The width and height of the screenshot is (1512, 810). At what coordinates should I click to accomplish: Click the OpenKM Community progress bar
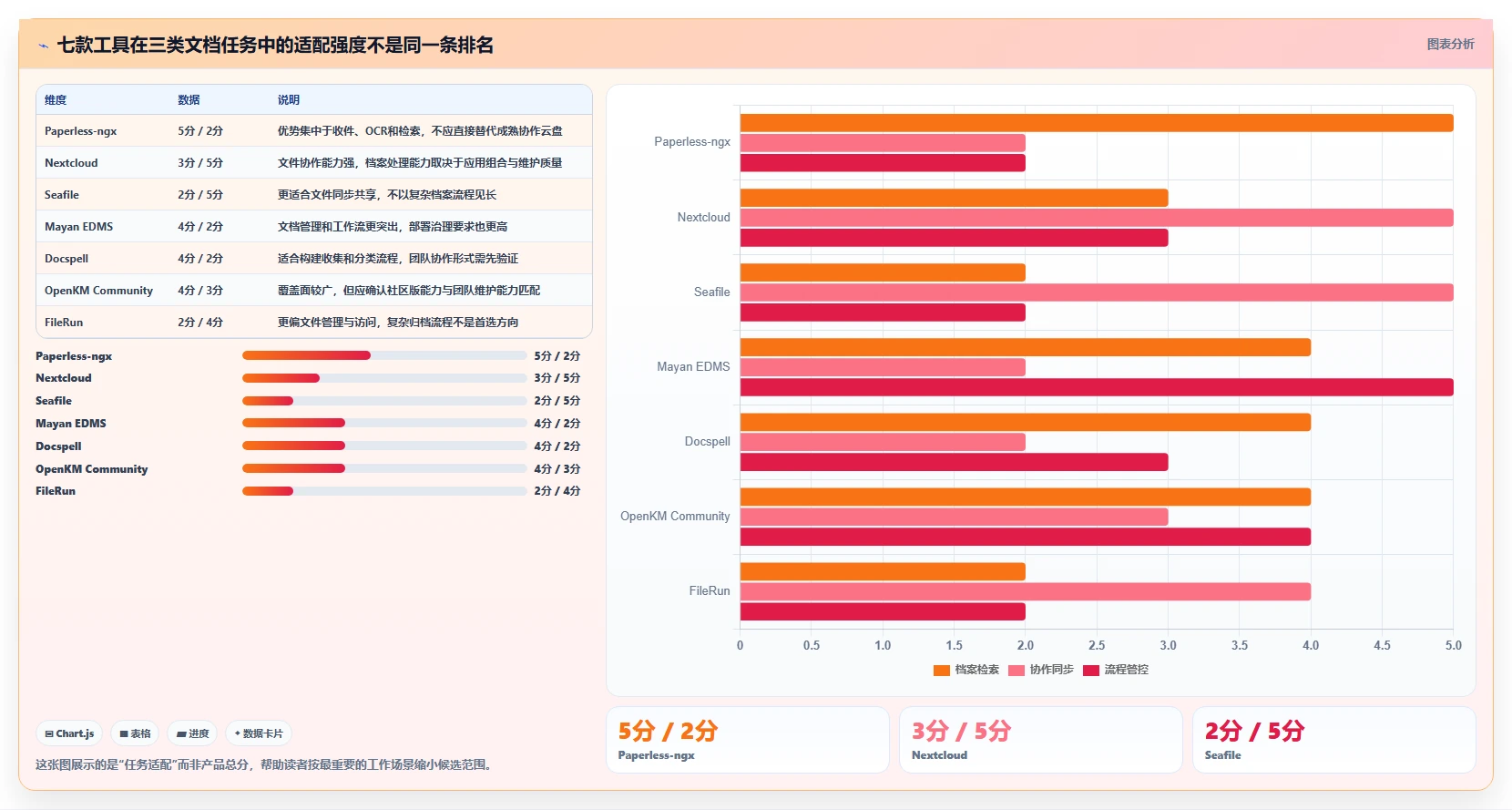point(384,468)
